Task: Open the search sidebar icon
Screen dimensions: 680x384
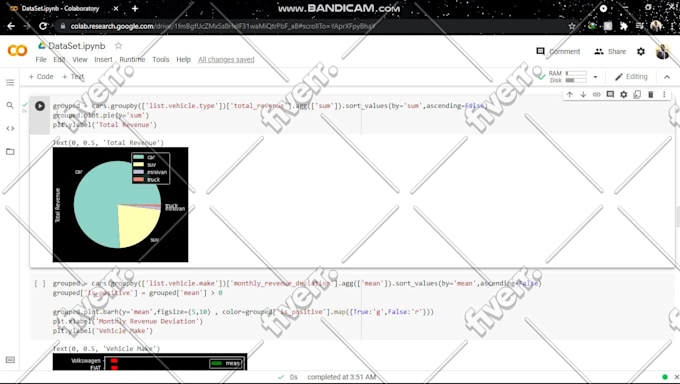Action: 10,105
